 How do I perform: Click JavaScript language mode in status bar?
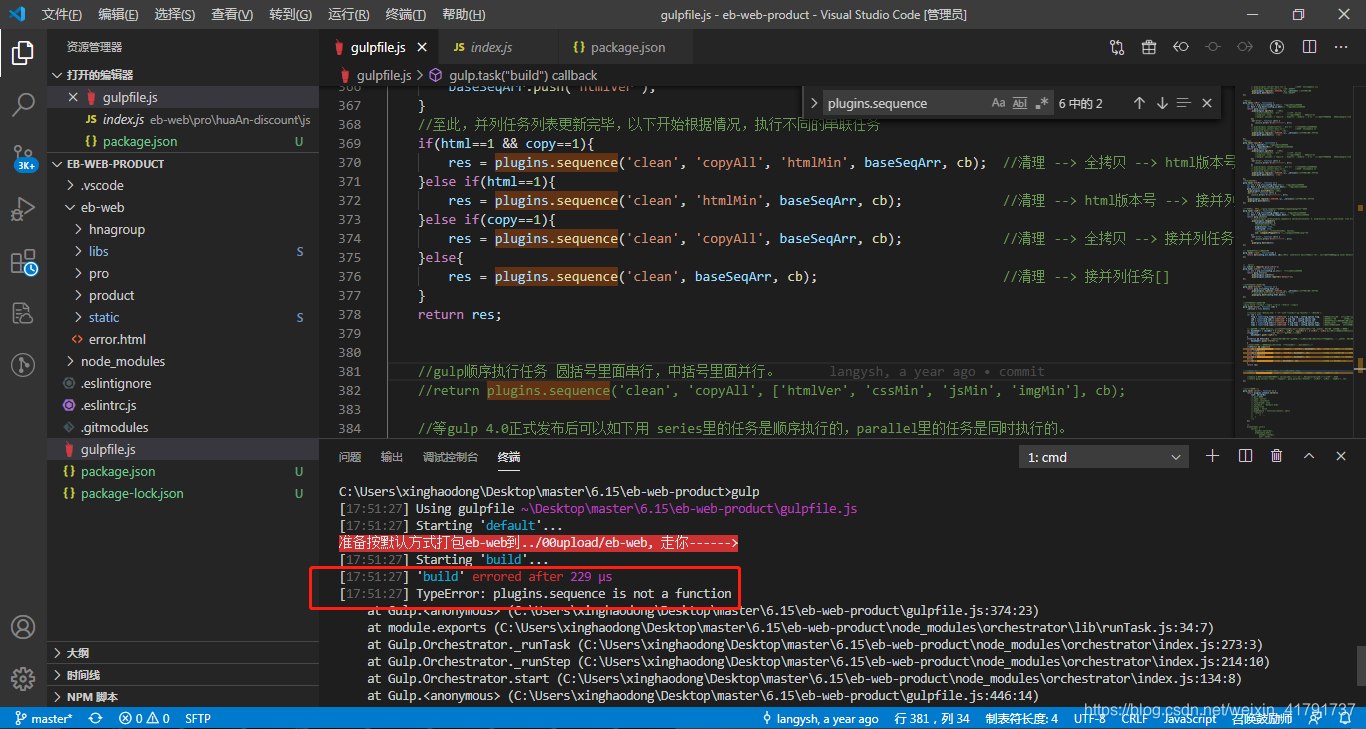click(x=1190, y=718)
